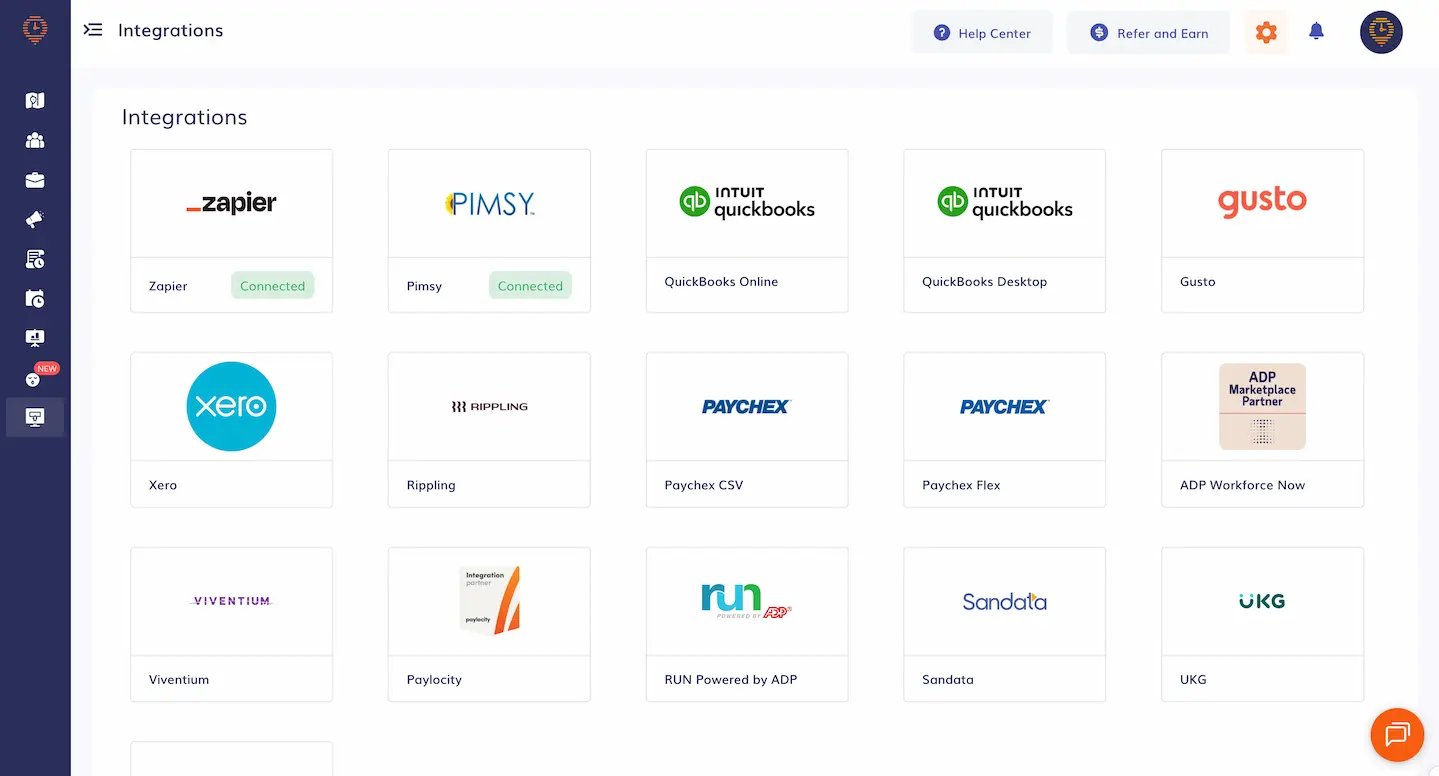This screenshot has height=776, width=1439.
Task: Select the Xero label
Action: pos(163,485)
